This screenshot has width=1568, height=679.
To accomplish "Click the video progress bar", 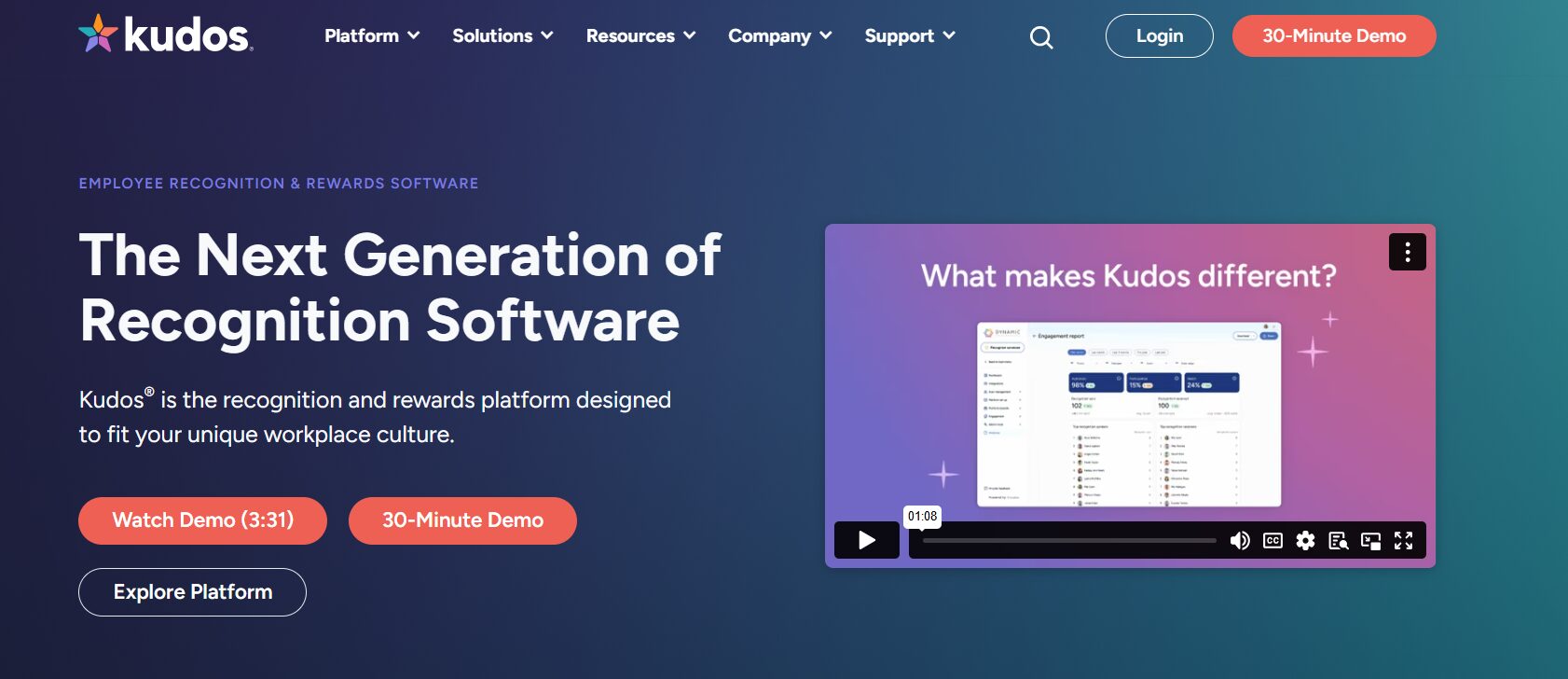I will (1069, 540).
